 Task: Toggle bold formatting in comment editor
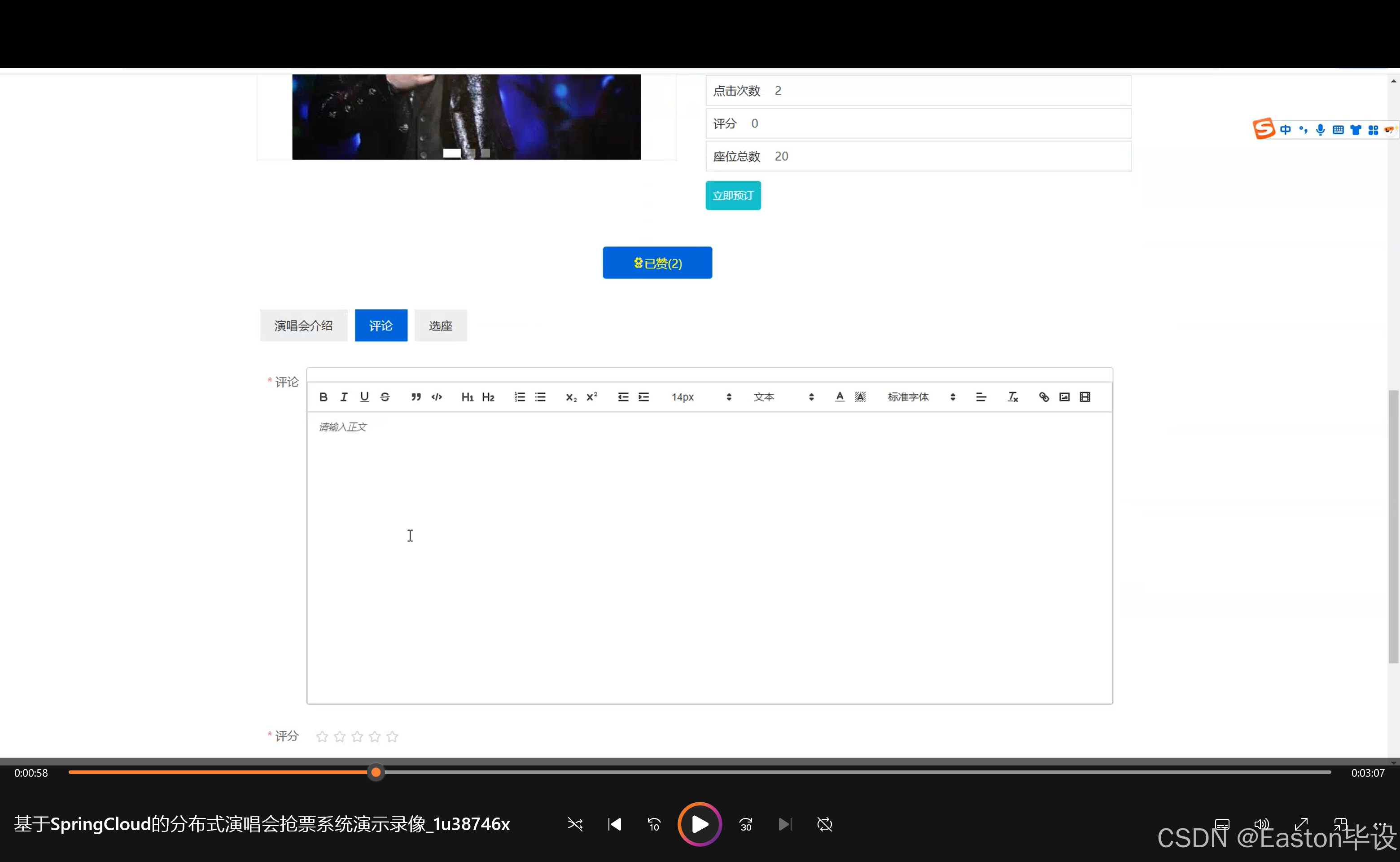pos(323,397)
